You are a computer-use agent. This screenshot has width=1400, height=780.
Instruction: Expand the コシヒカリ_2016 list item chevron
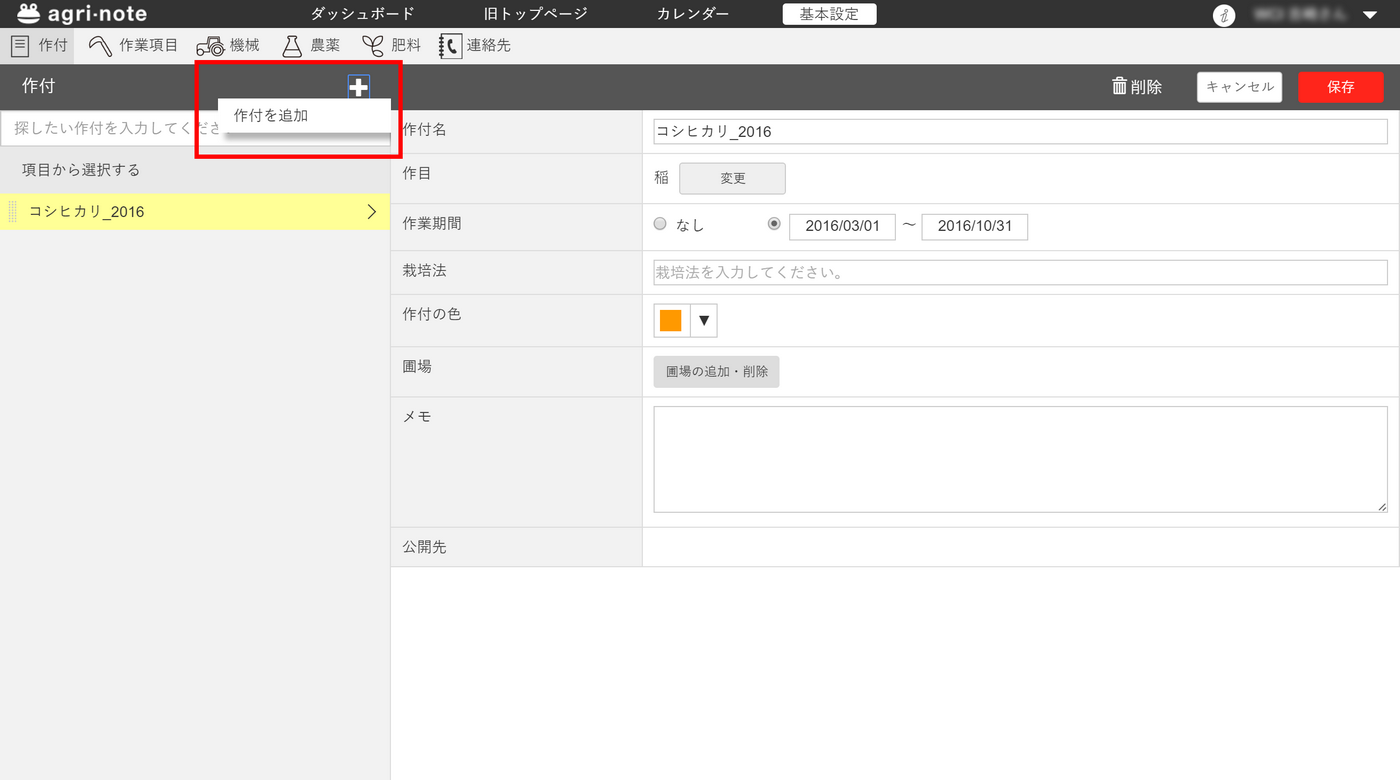(x=372, y=212)
